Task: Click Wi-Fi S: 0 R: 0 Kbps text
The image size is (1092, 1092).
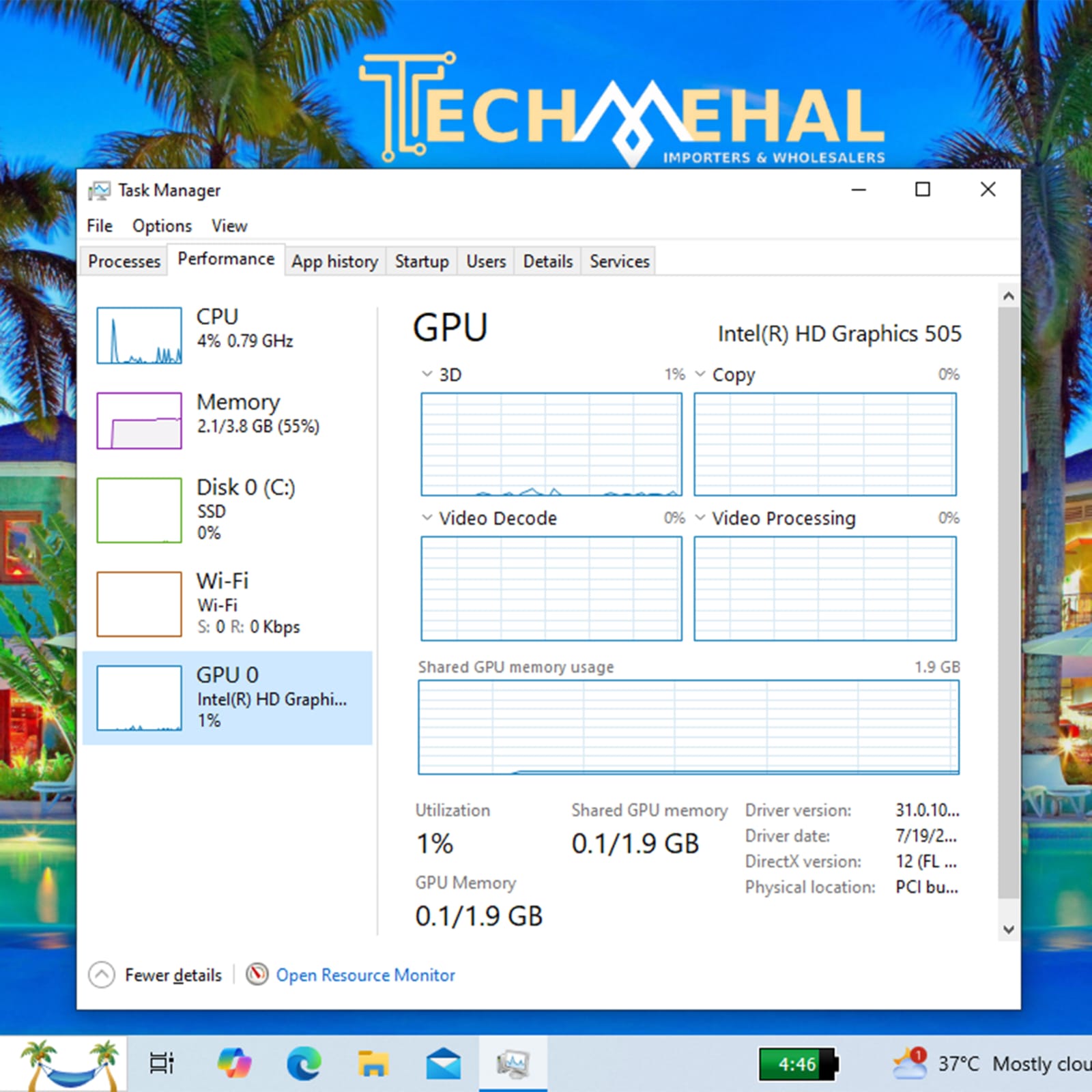Action: coord(248,627)
